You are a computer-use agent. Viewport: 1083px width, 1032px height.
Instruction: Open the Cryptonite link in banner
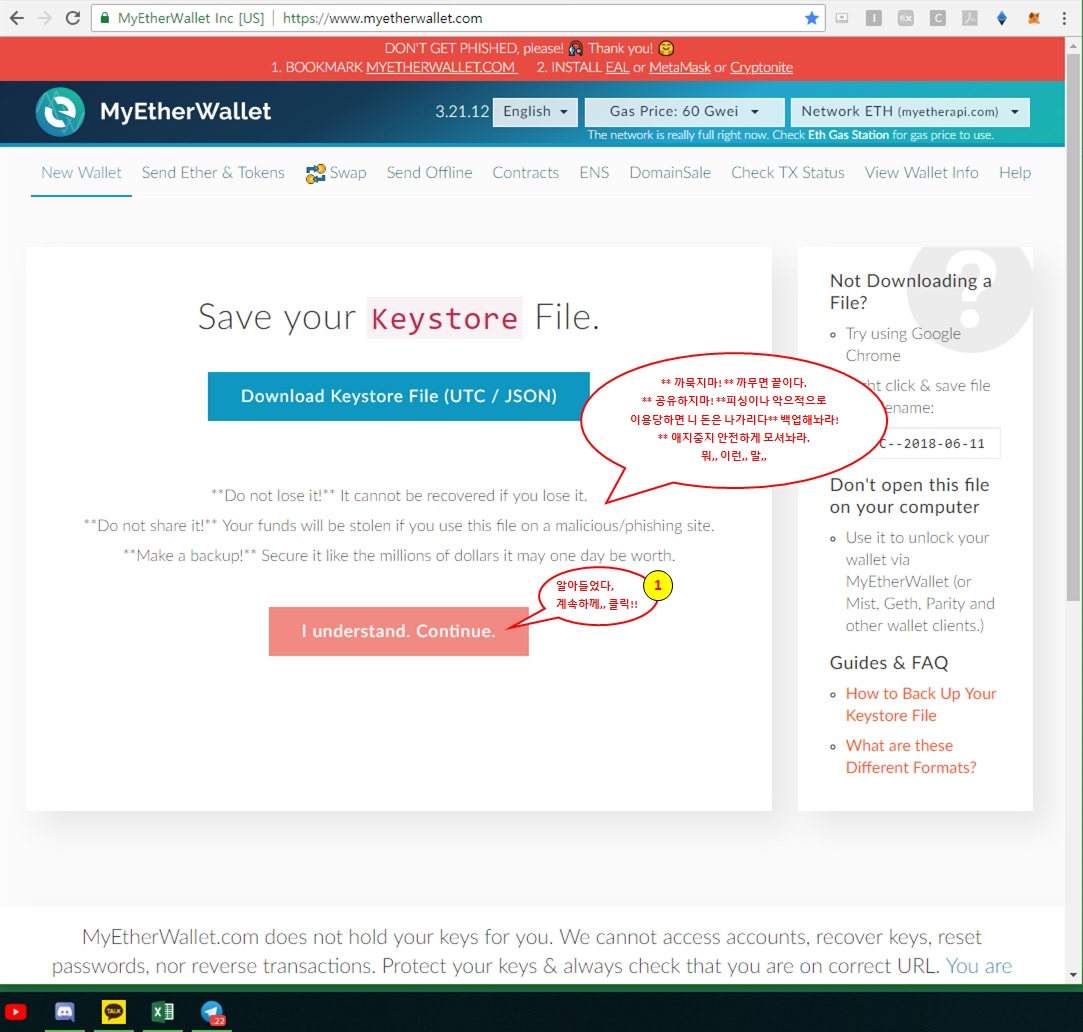(761, 67)
